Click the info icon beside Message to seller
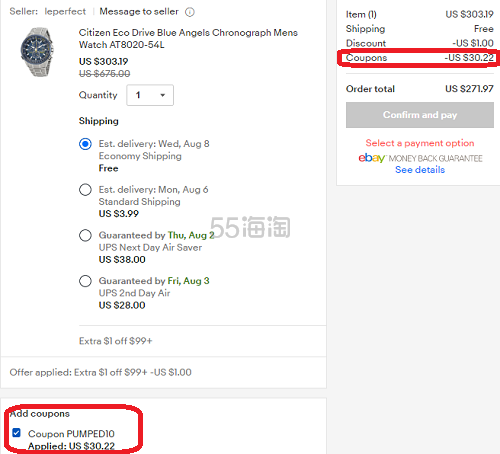Image resolution: width=500 pixels, height=454 pixels. click(x=190, y=12)
